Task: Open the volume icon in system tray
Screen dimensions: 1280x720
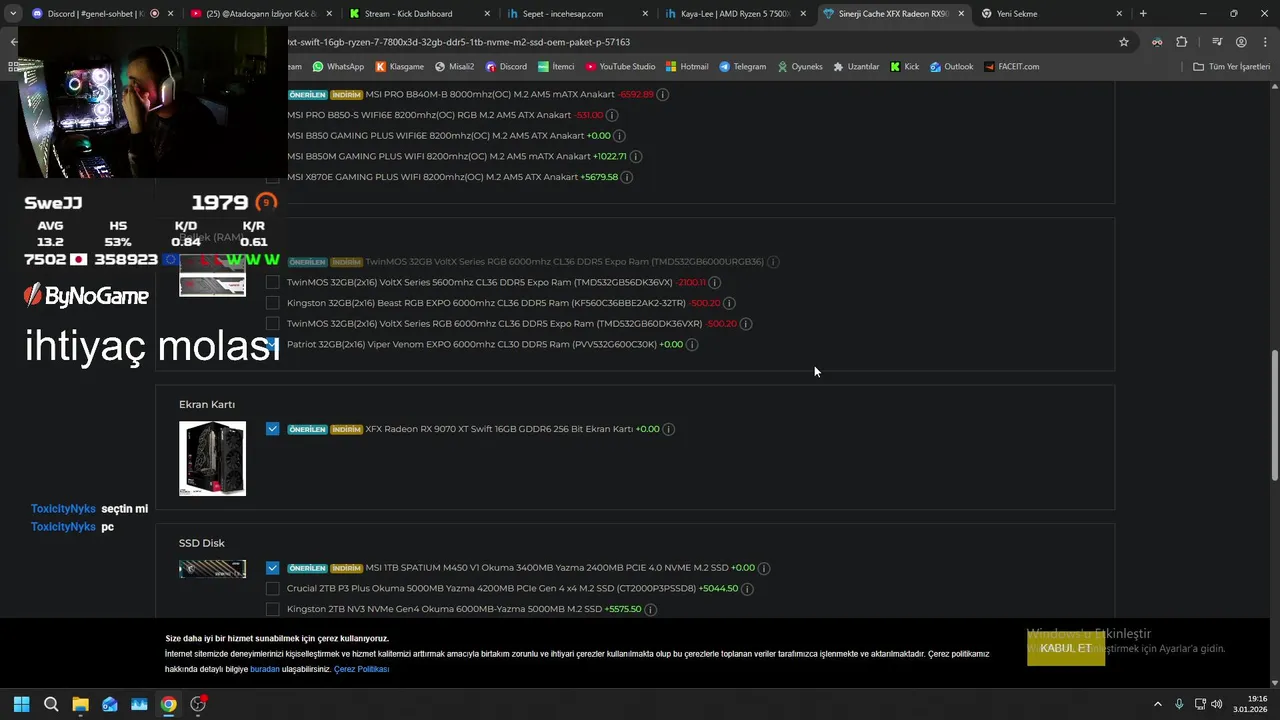Action: coord(1217,704)
